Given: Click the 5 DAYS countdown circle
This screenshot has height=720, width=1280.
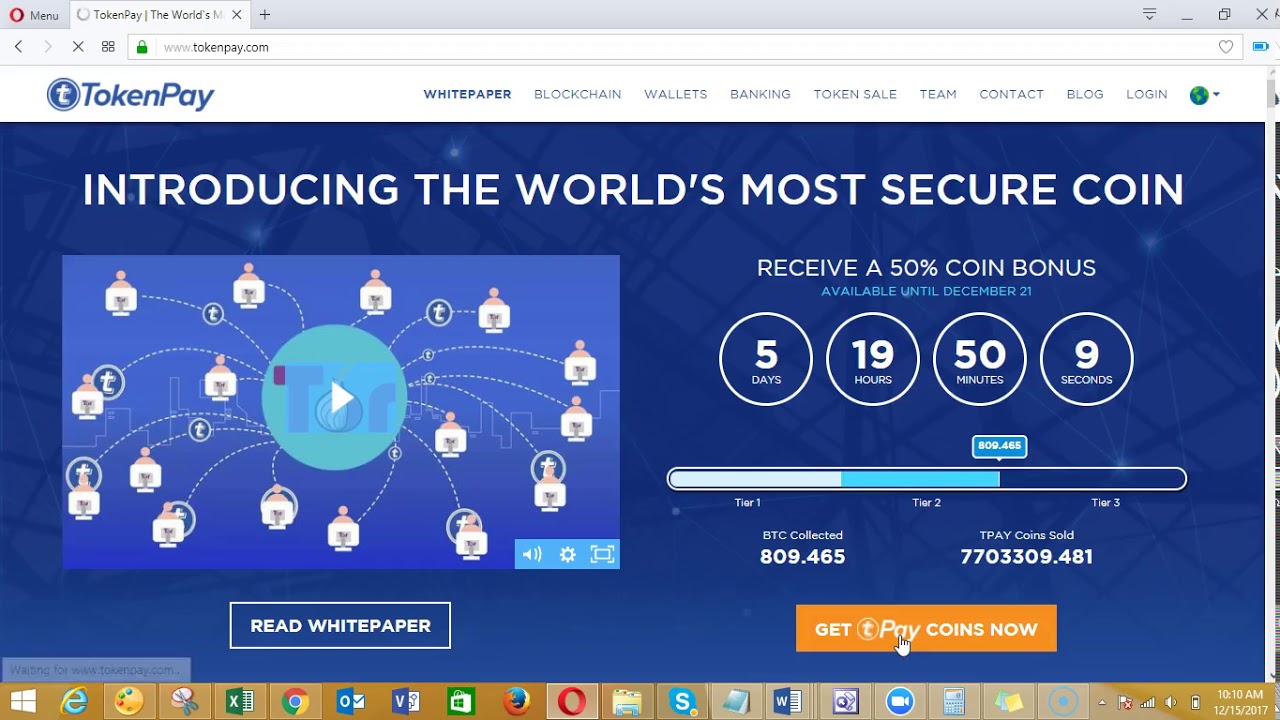Looking at the screenshot, I should coord(766,359).
